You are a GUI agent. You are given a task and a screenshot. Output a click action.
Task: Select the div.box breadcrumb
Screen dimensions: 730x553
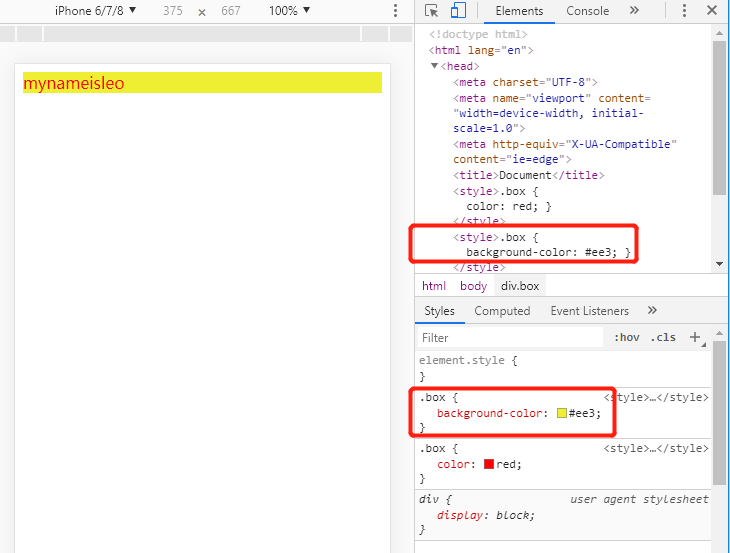[520, 286]
